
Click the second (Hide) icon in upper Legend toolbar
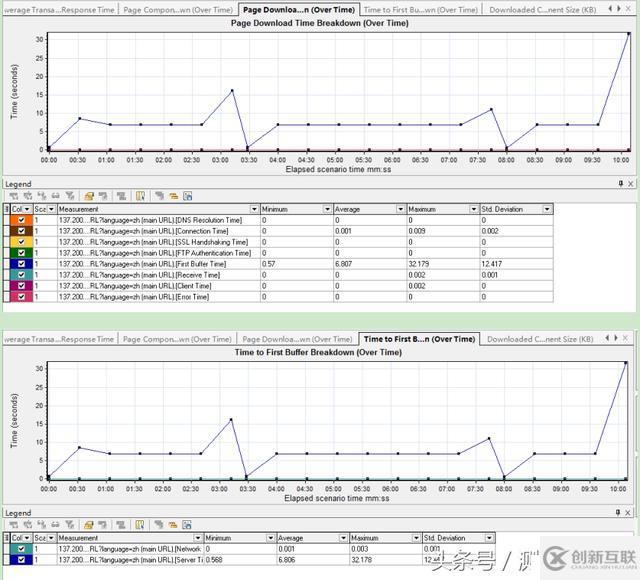point(28,196)
